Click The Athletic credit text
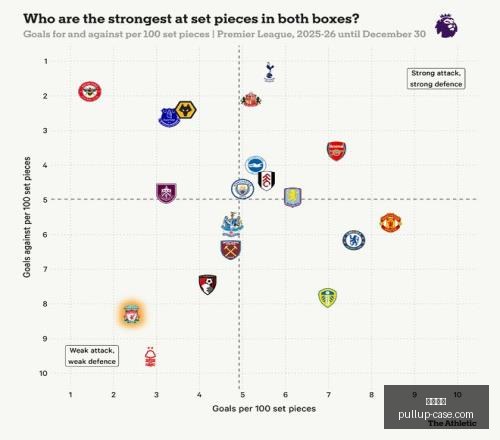500x440 pixels. coord(452,423)
